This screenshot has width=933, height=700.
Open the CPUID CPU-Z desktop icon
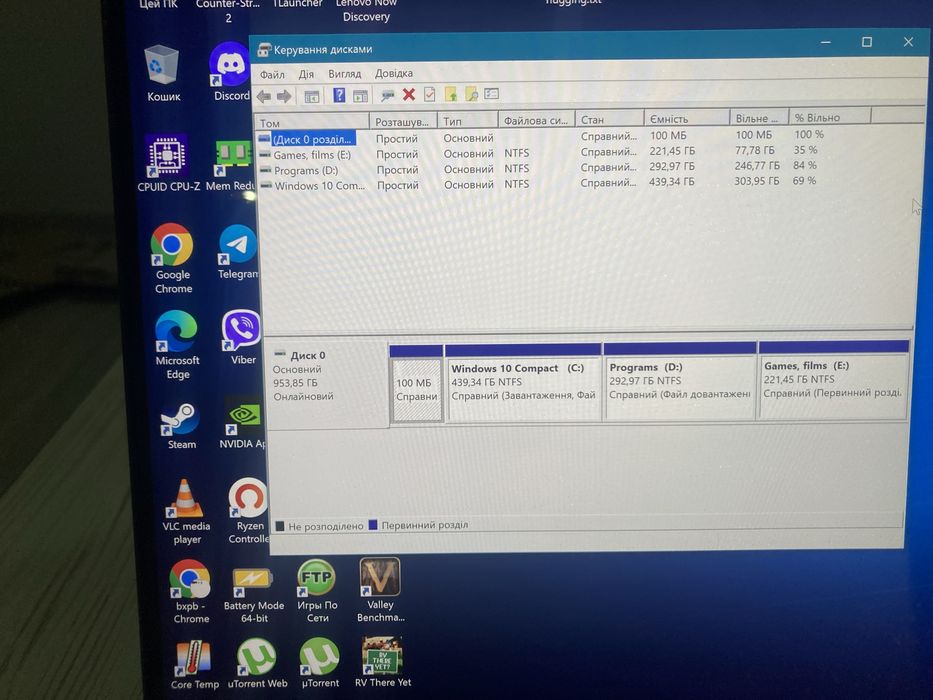pos(168,164)
